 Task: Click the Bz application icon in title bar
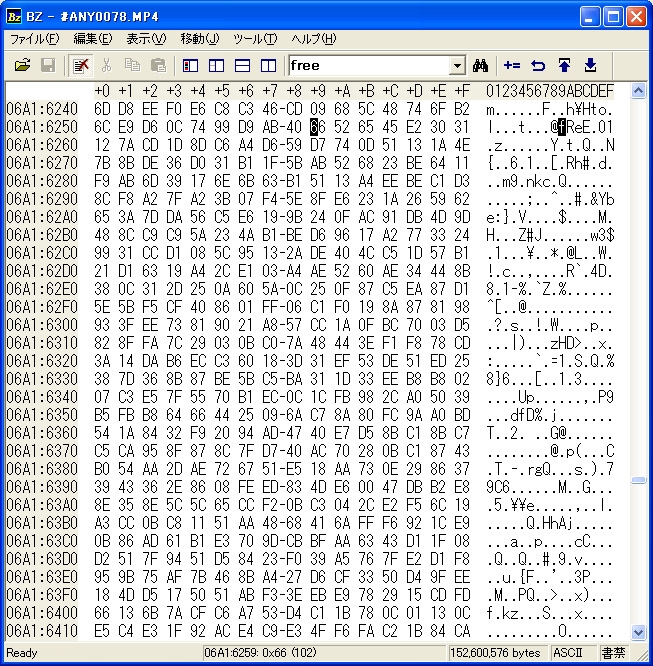[x=14, y=17]
